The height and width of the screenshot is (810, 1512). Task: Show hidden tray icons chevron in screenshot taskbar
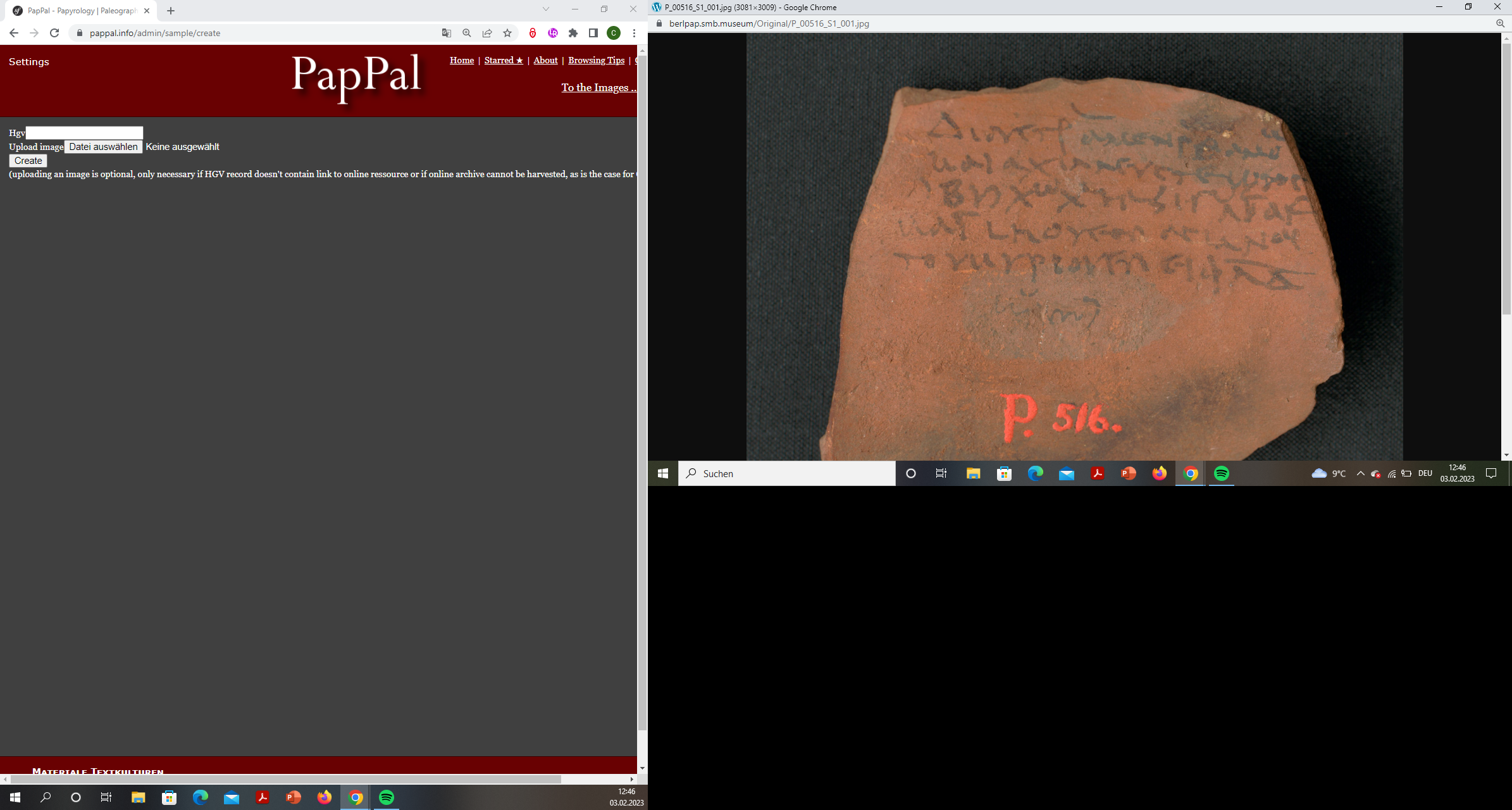pyautogui.click(x=1360, y=473)
